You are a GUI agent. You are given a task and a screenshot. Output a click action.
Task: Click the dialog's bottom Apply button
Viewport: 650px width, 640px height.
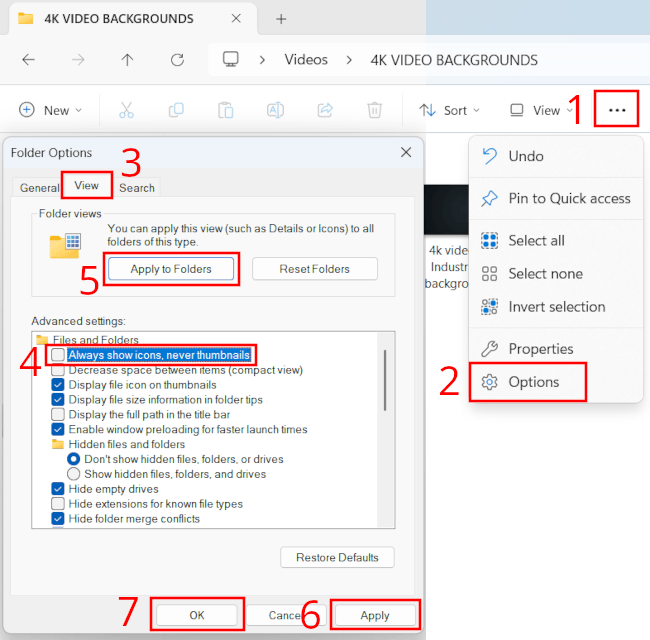375,616
